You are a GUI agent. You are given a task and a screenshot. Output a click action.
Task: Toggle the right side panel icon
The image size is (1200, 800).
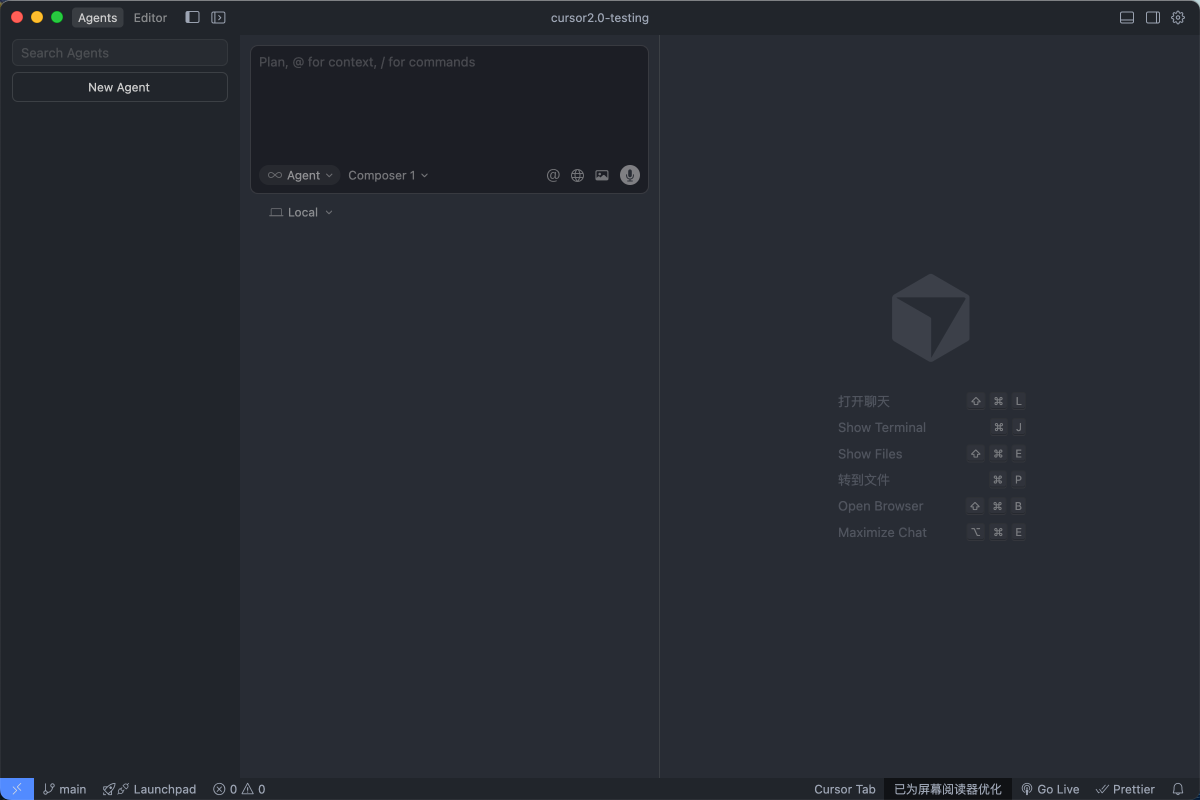coord(1153,17)
